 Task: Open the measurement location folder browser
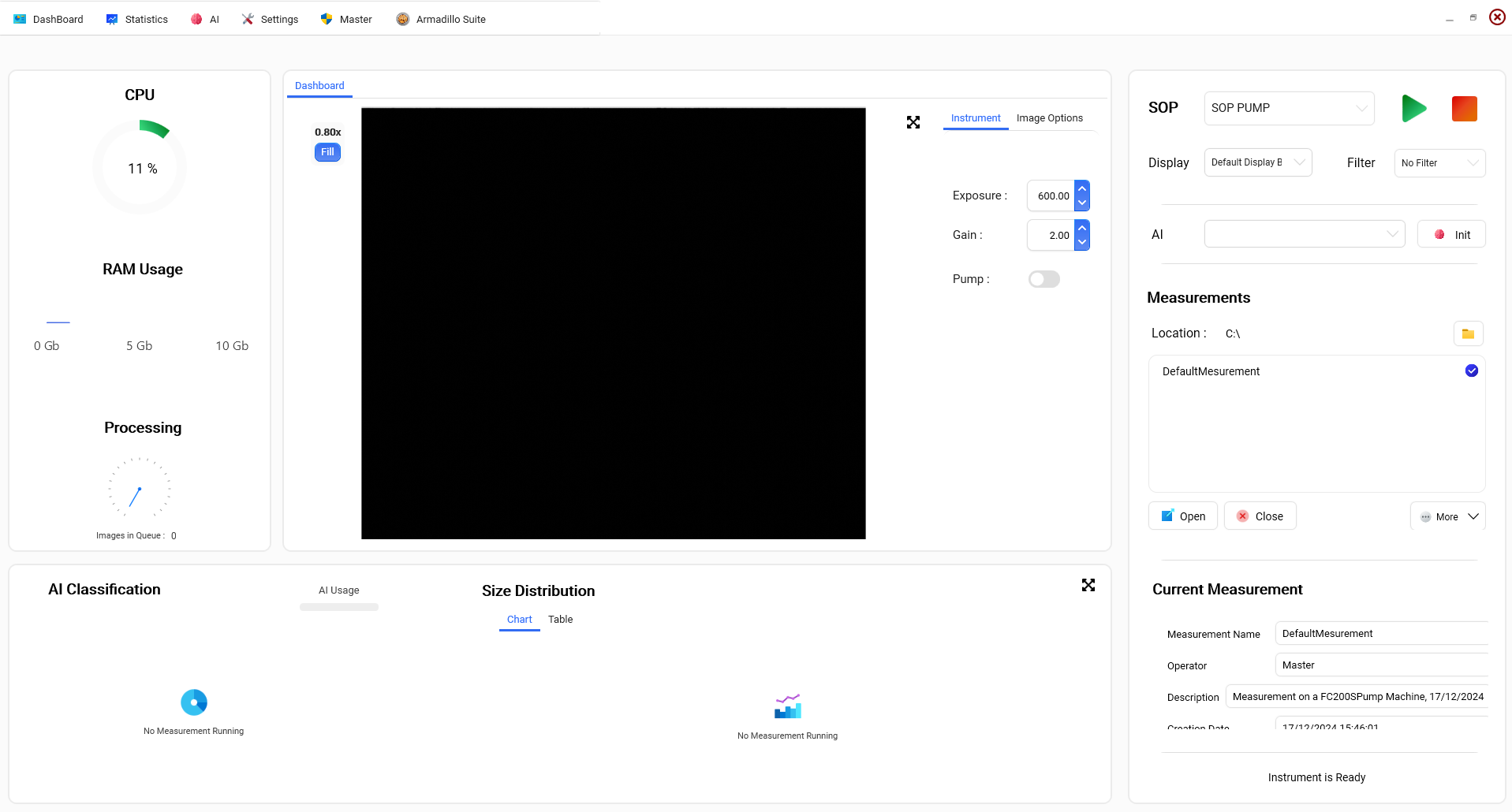1468,333
